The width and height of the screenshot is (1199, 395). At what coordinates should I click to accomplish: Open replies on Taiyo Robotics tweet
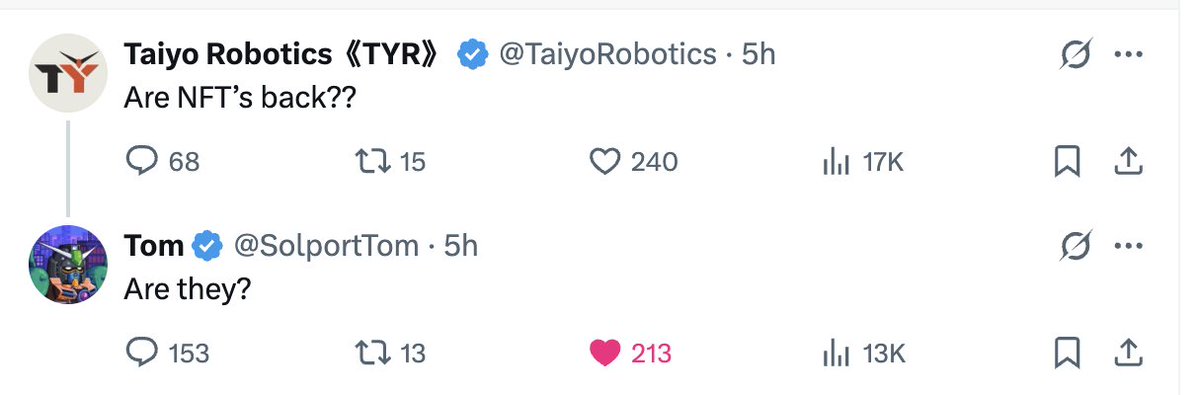click(161, 162)
